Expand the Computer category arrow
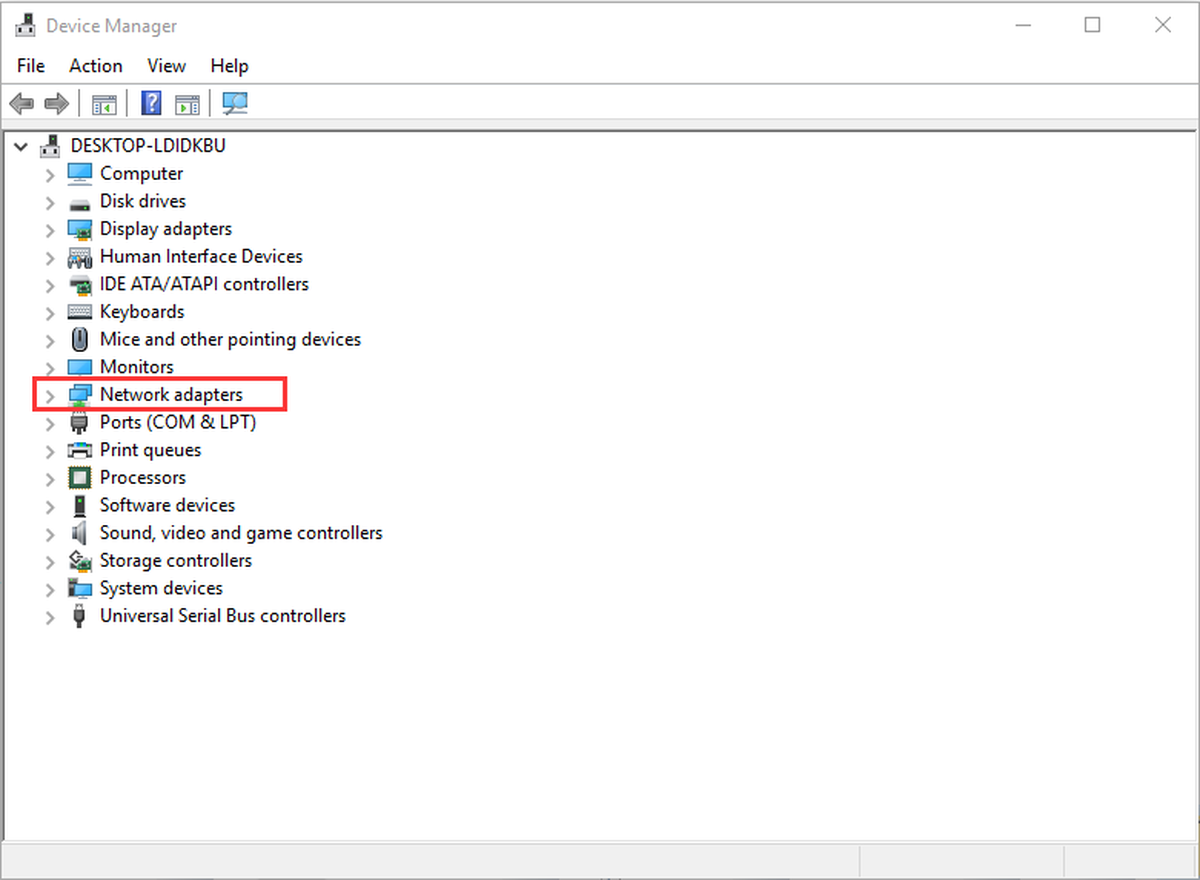This screenshot has height=880, width=1200. coord(50,174)
